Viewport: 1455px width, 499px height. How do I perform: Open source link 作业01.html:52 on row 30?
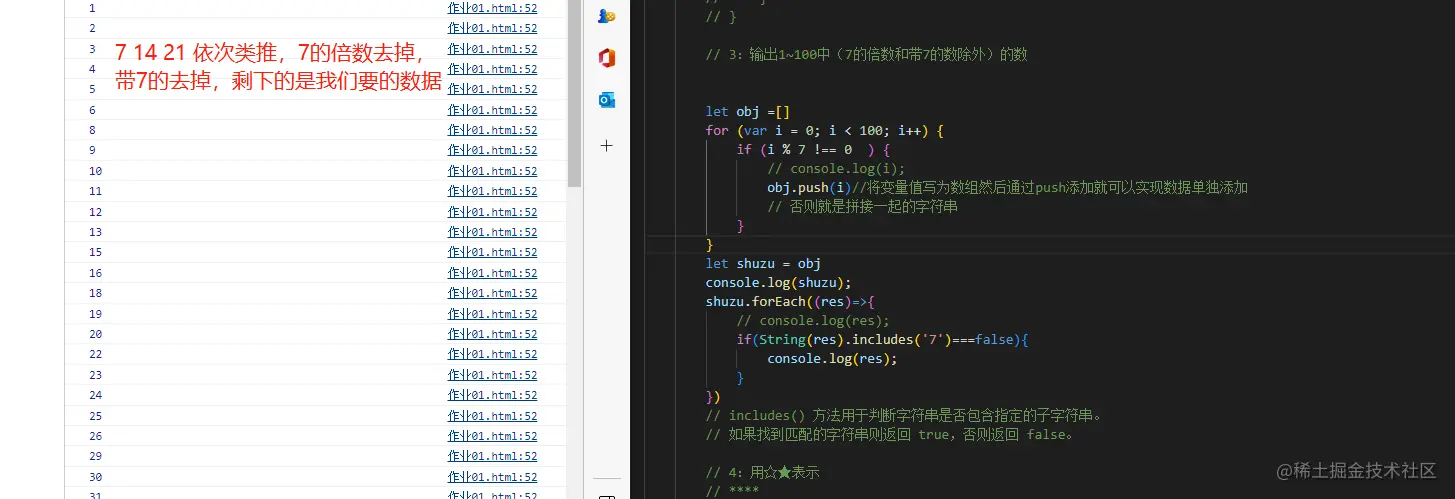pyautogui.click(x=492, y=477)
